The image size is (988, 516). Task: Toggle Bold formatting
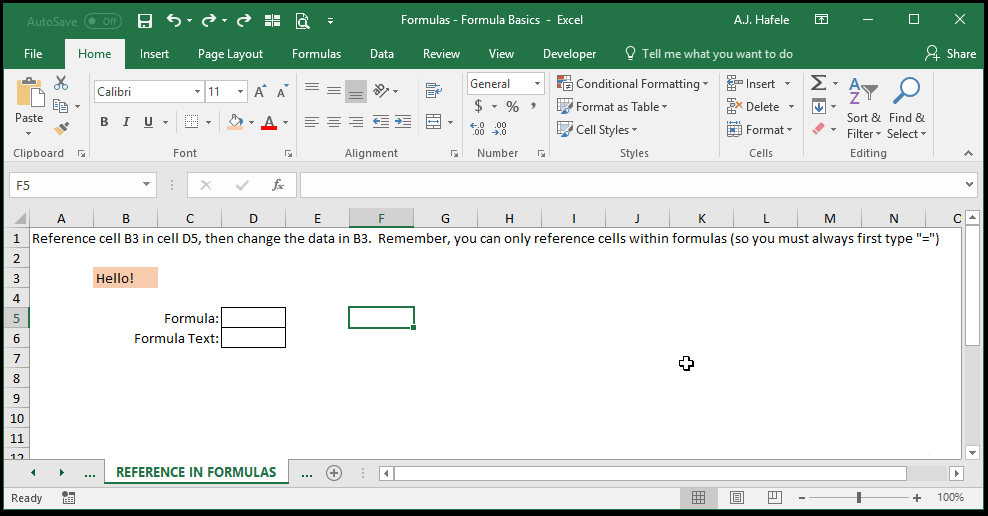[x=104, y=122]
